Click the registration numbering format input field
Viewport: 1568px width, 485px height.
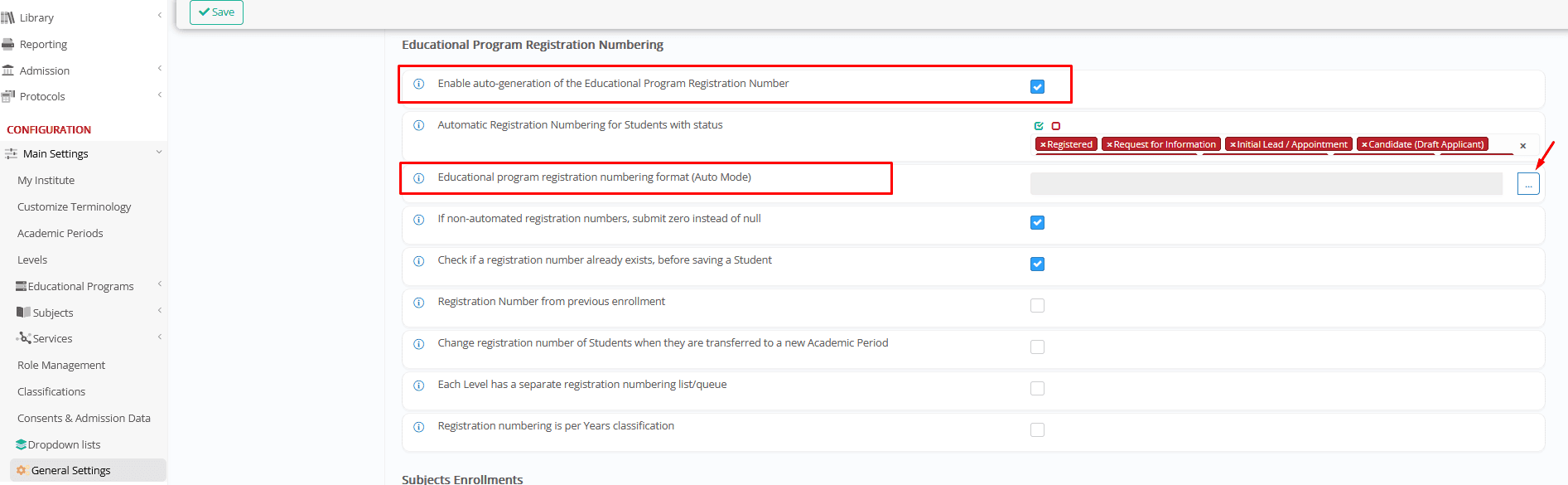pos(1266,184)
